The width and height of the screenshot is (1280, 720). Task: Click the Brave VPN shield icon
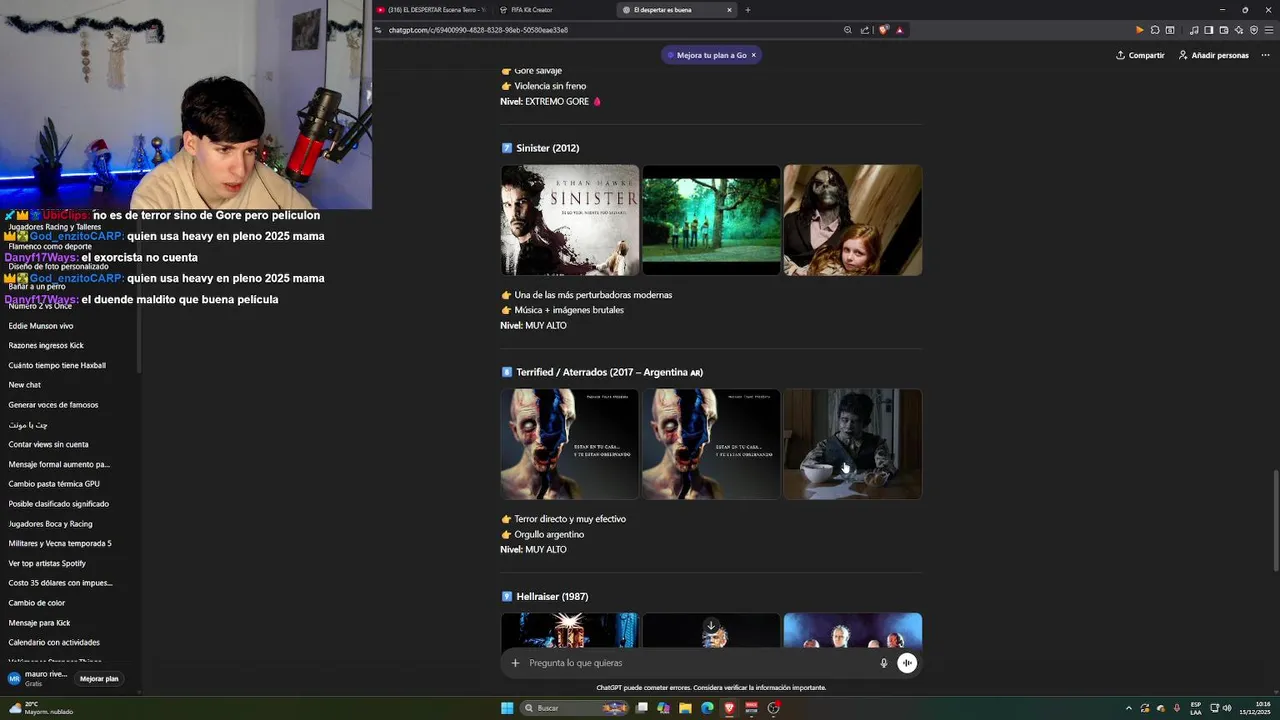pyautogui.click(x=1253, y=30)
